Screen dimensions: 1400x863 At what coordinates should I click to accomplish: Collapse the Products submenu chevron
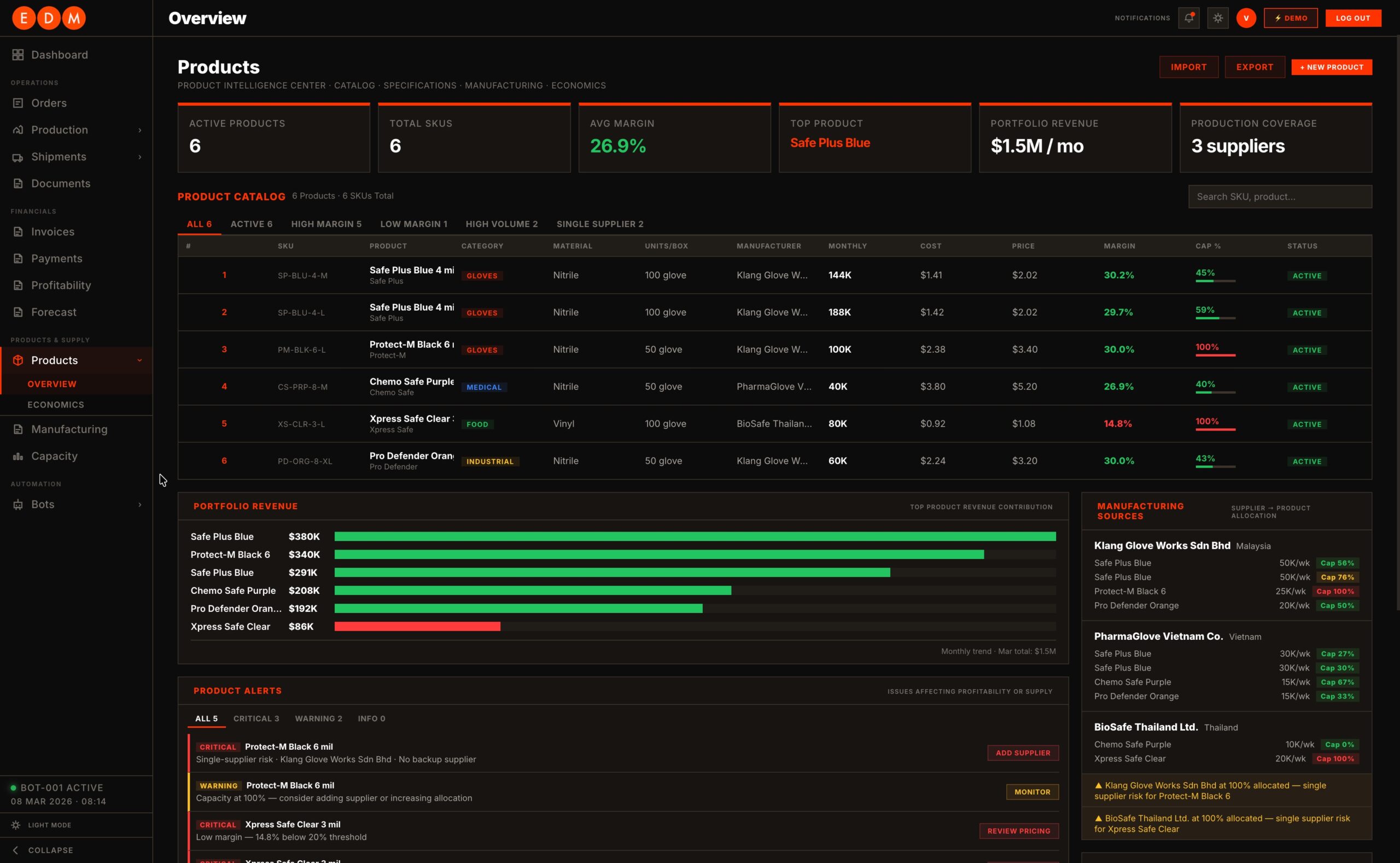click(x=140, y=360)
